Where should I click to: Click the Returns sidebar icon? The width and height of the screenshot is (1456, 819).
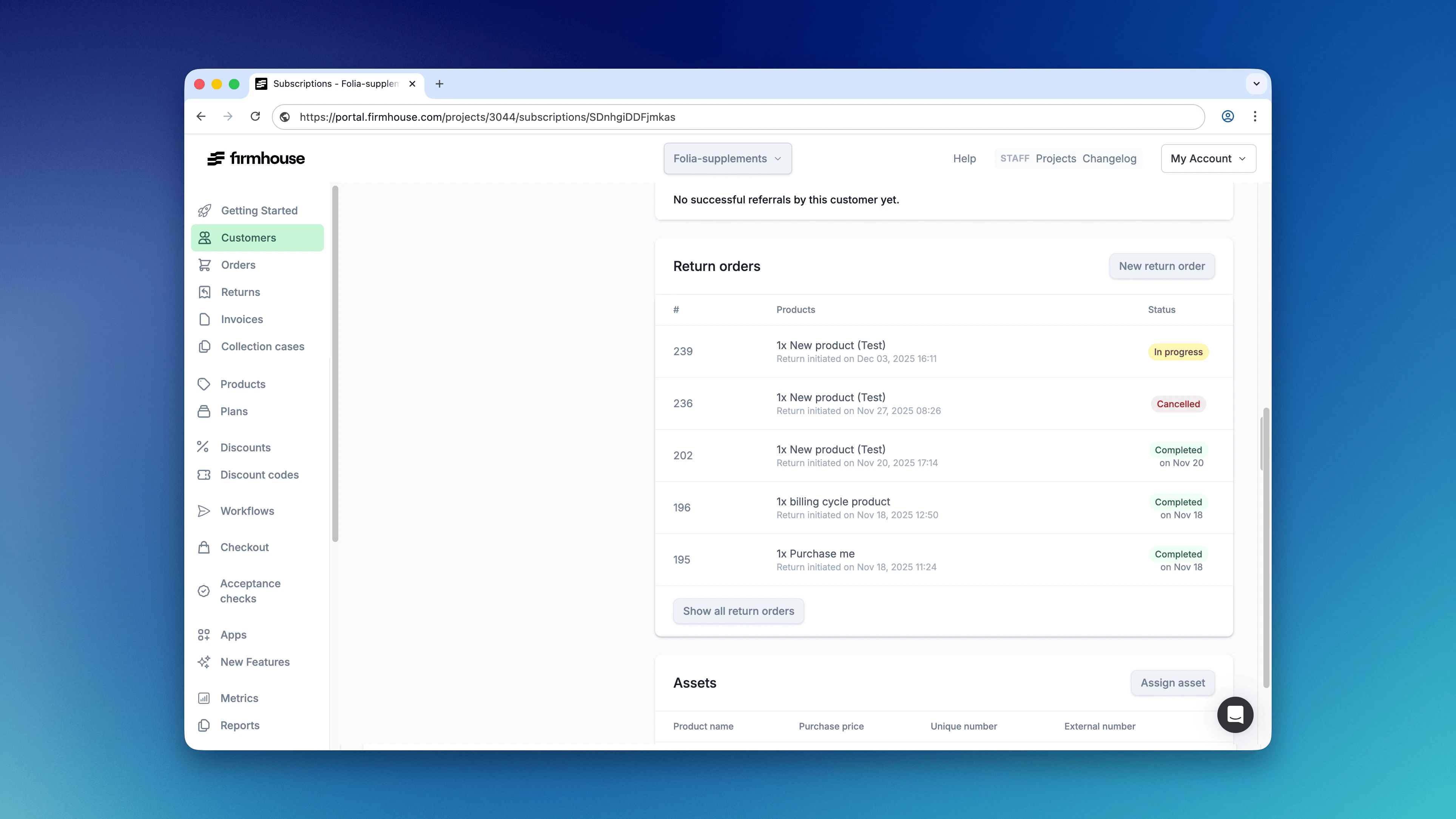tap(204, 292)
